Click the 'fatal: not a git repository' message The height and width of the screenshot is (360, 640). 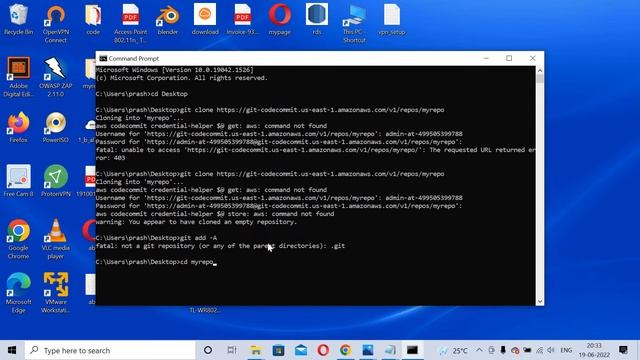click(x=220, y=246)
